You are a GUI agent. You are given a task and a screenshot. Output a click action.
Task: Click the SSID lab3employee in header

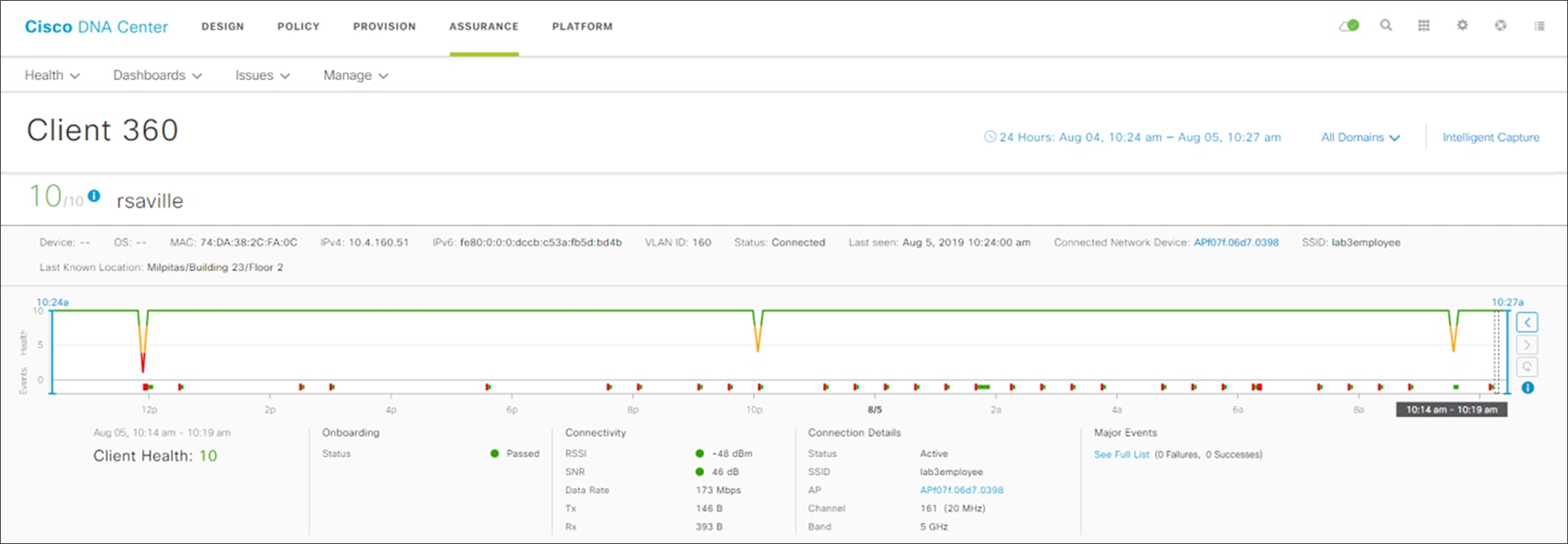pyautogui.click(x=1365, y=242)
